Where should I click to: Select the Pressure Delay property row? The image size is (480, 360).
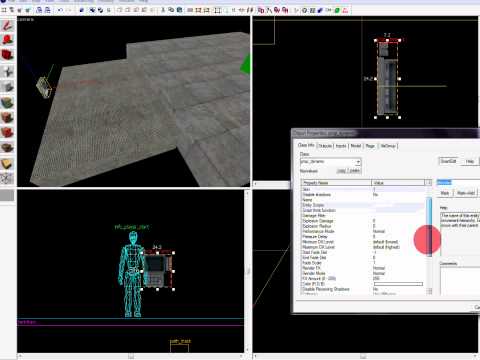pyautogui.click(x=363, y=237)
